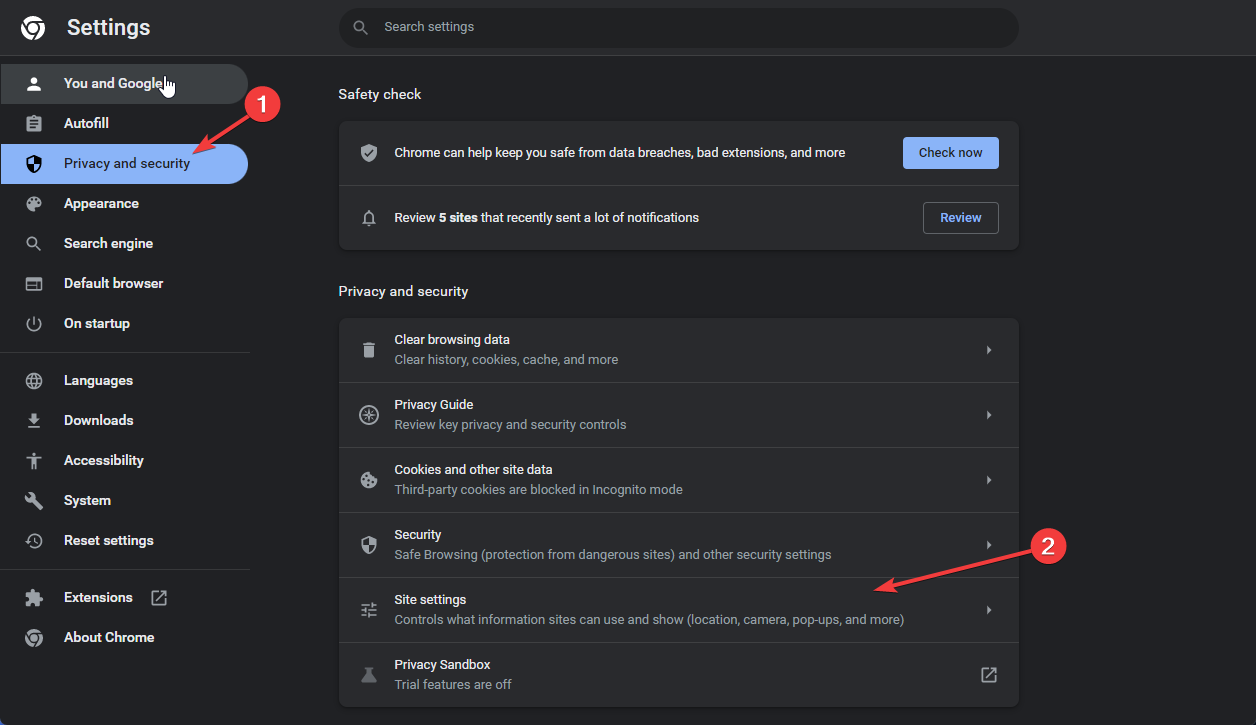The height and width of the screenshot is (725, 1256).
Task: Go to the Downloads settings section
Action: 98,421
